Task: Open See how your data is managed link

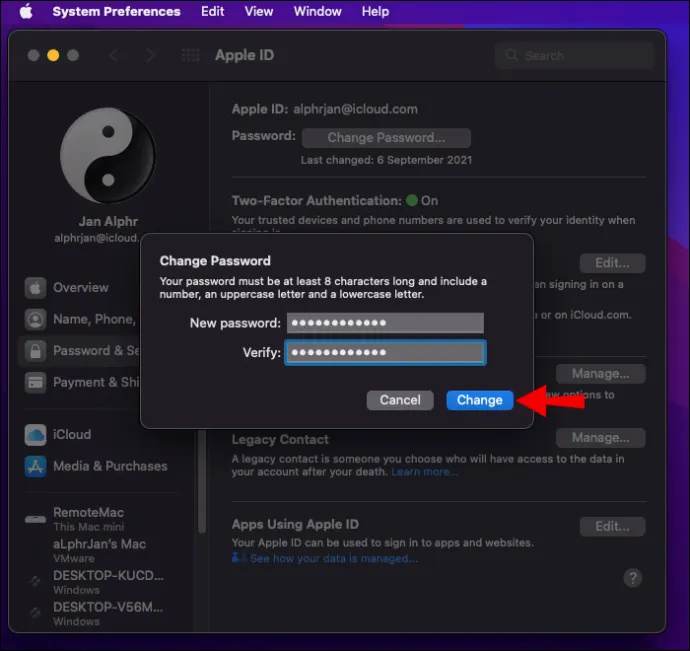Action: [x=334, y=559]
